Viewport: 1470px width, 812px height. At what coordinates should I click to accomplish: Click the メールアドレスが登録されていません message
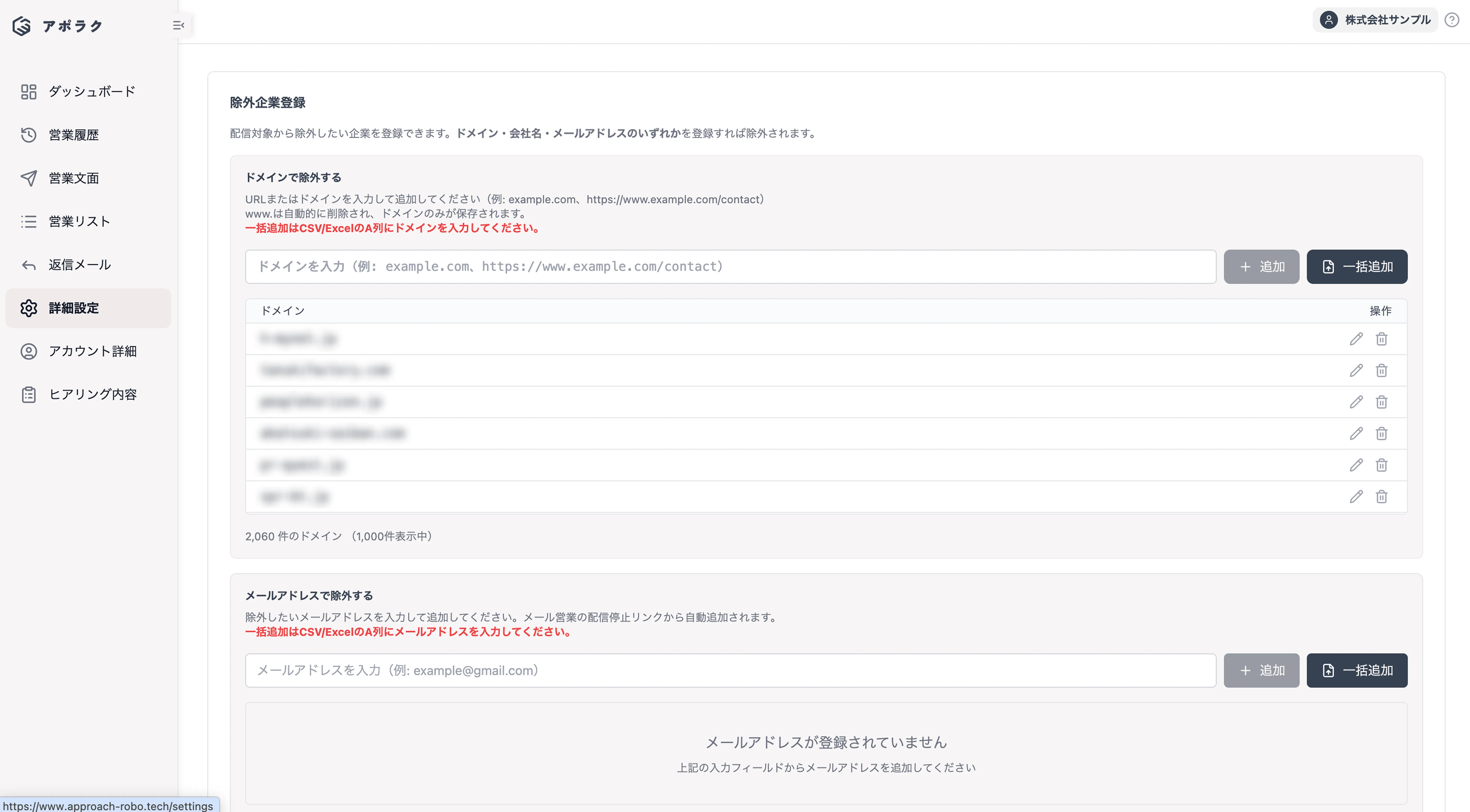pyautogui.click(x=826, y=742)
